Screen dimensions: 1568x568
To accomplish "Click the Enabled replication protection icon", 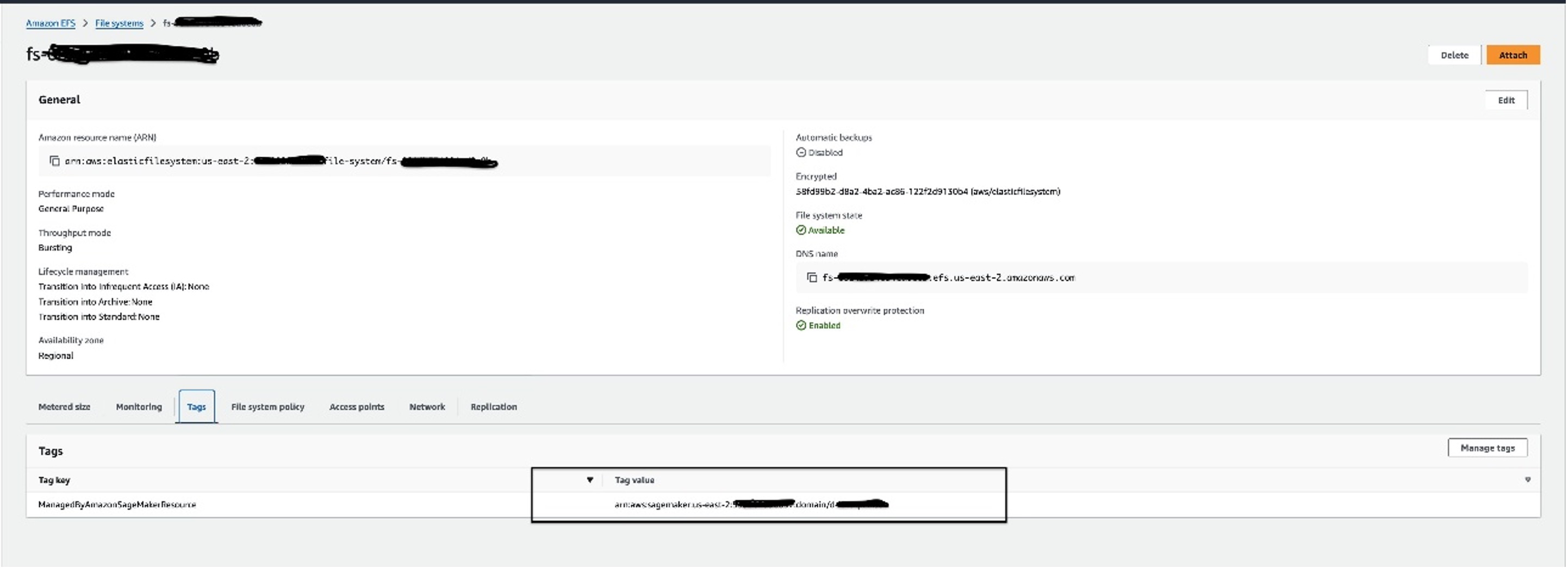I will [800, 325].
